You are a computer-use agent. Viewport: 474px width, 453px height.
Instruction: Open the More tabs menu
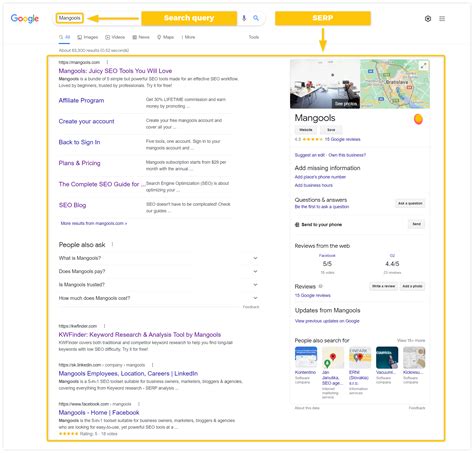click(188, 37)
